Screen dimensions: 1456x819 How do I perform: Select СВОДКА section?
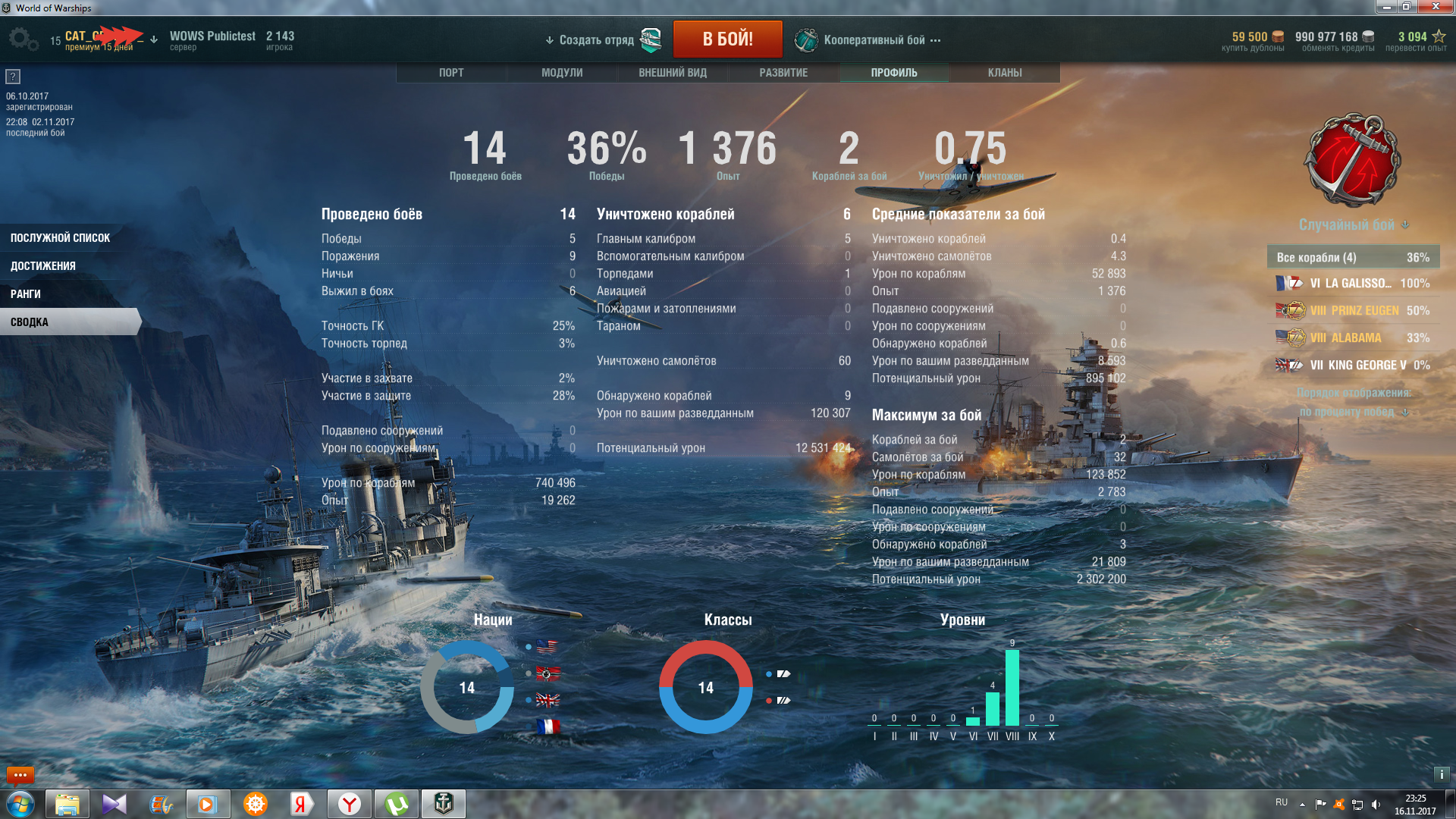point(70,322)
